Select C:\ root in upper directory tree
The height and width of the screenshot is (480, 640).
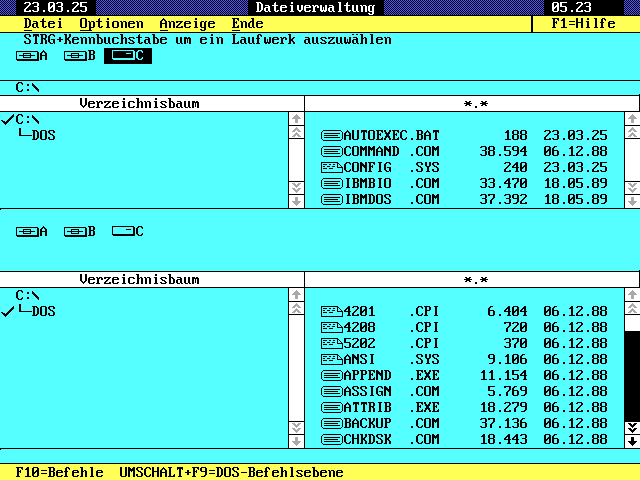27,120
